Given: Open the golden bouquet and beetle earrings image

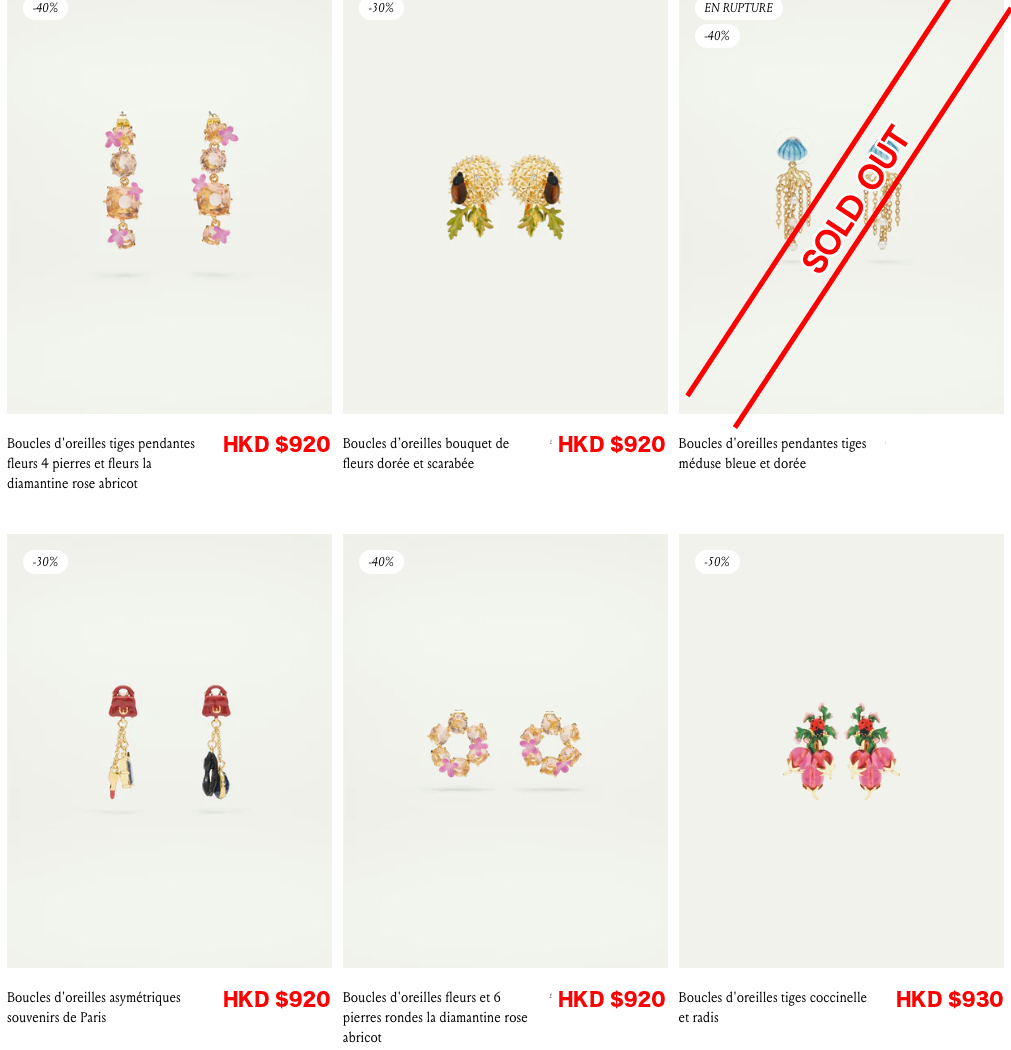Looking at the screenshot, I should click(x=505, y=206).
